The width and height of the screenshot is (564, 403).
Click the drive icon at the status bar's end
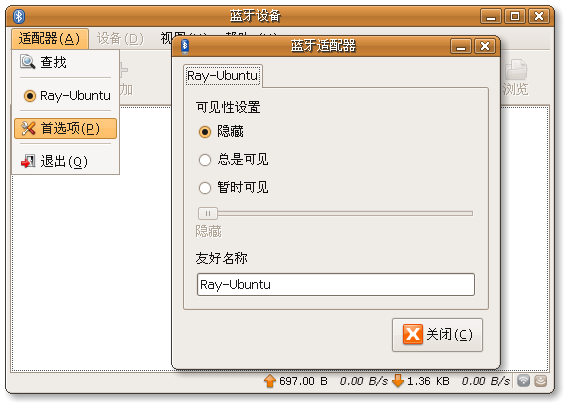click(x=541, y=381)
